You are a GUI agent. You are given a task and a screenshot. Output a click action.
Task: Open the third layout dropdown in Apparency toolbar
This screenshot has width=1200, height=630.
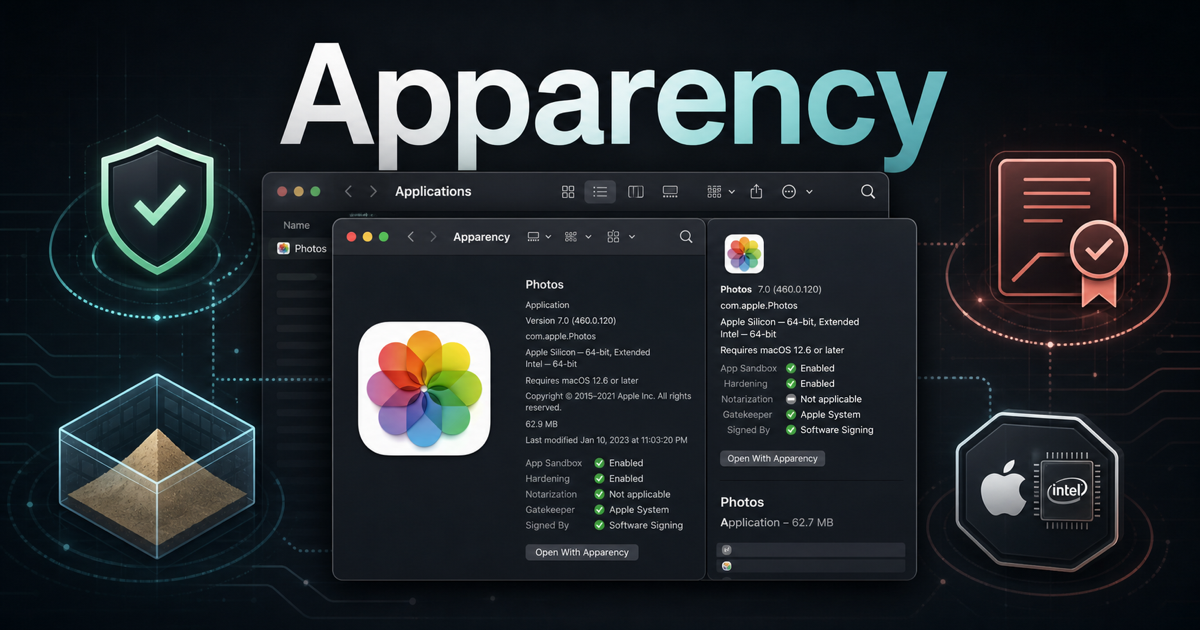coord(620,237)
